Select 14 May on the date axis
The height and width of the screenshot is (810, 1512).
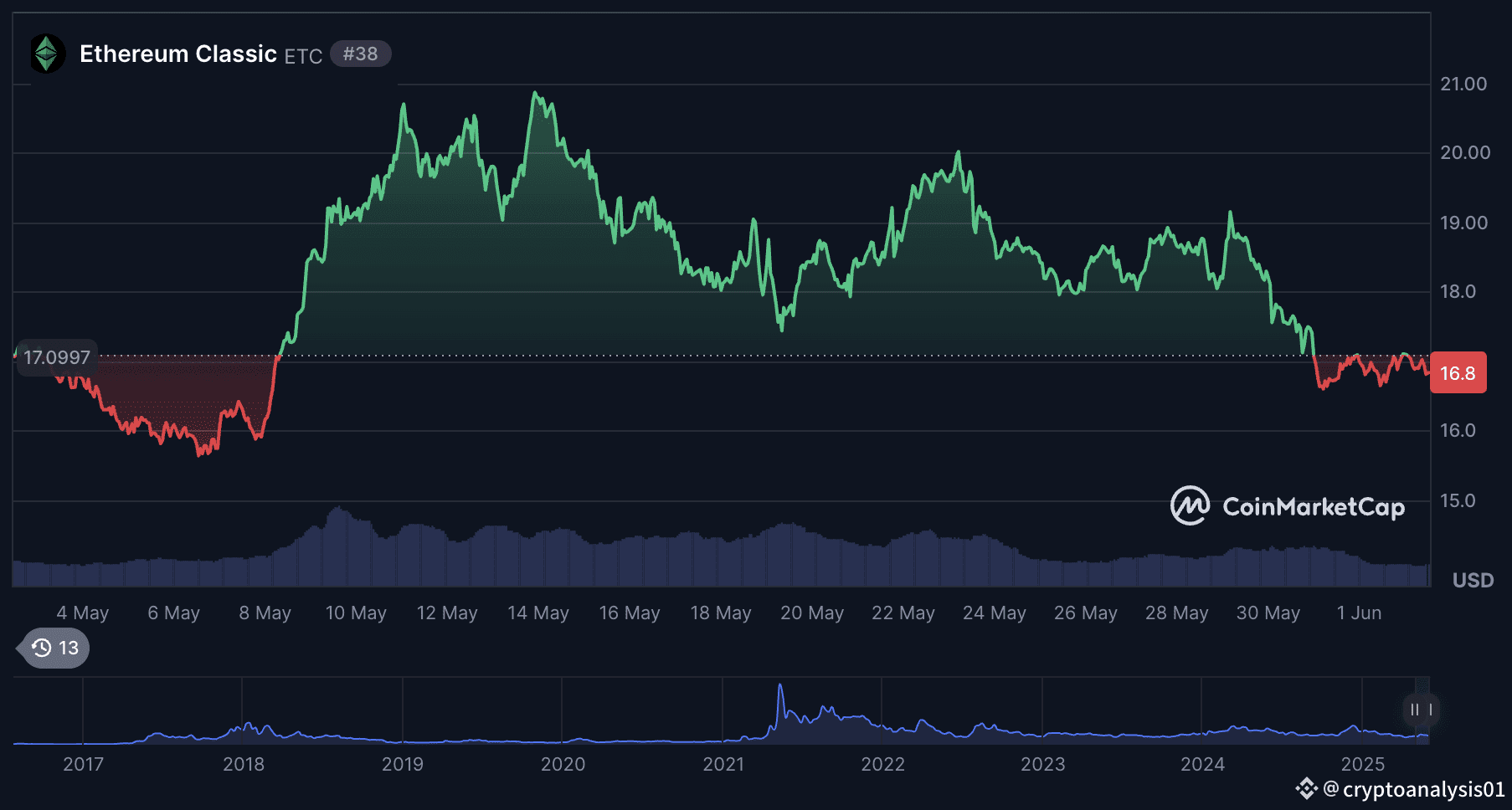[537, 613]
